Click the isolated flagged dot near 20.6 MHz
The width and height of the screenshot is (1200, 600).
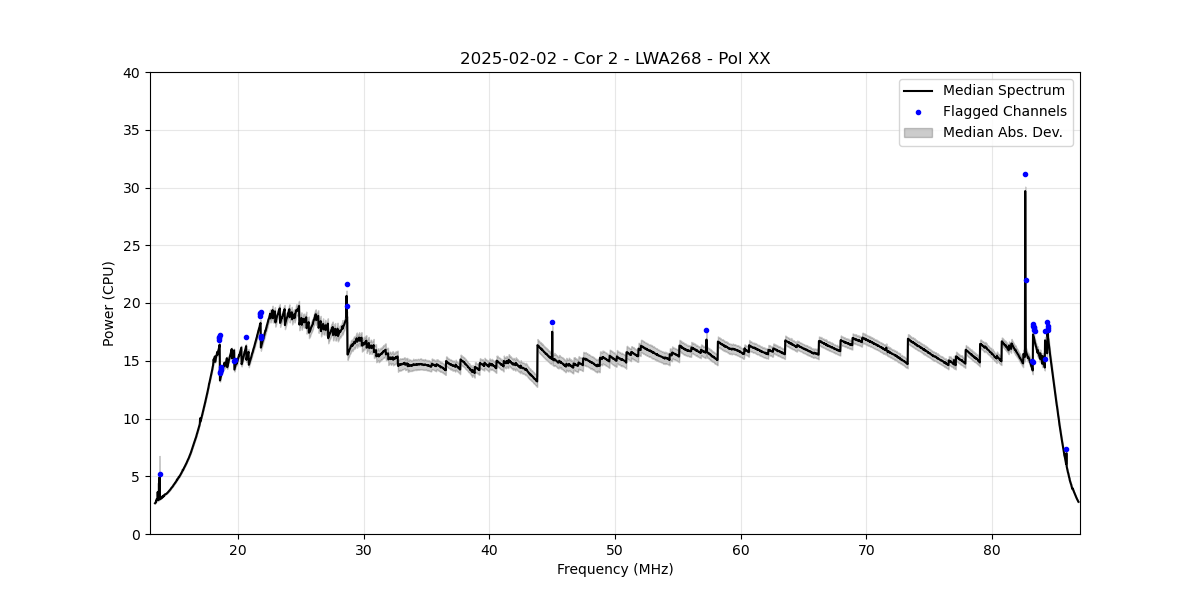click(x=246, y=337)
